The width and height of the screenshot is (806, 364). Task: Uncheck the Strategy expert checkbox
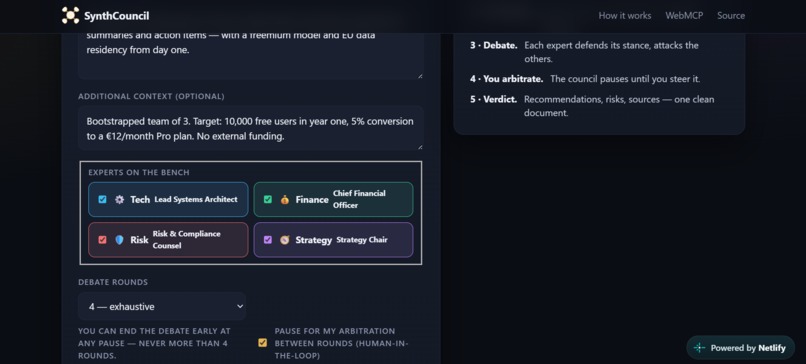(267, 240)
